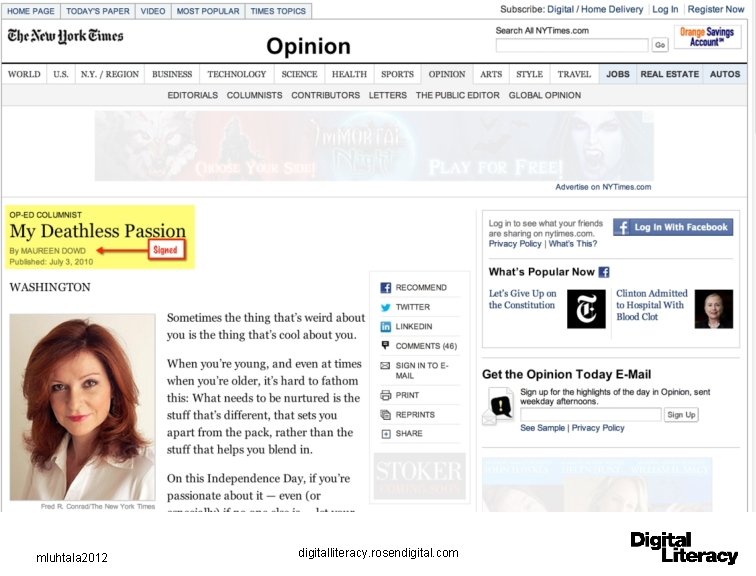Viewport: 756px width, 576px height.
Task: Open the SPORTS section
Action: (397, 74)
